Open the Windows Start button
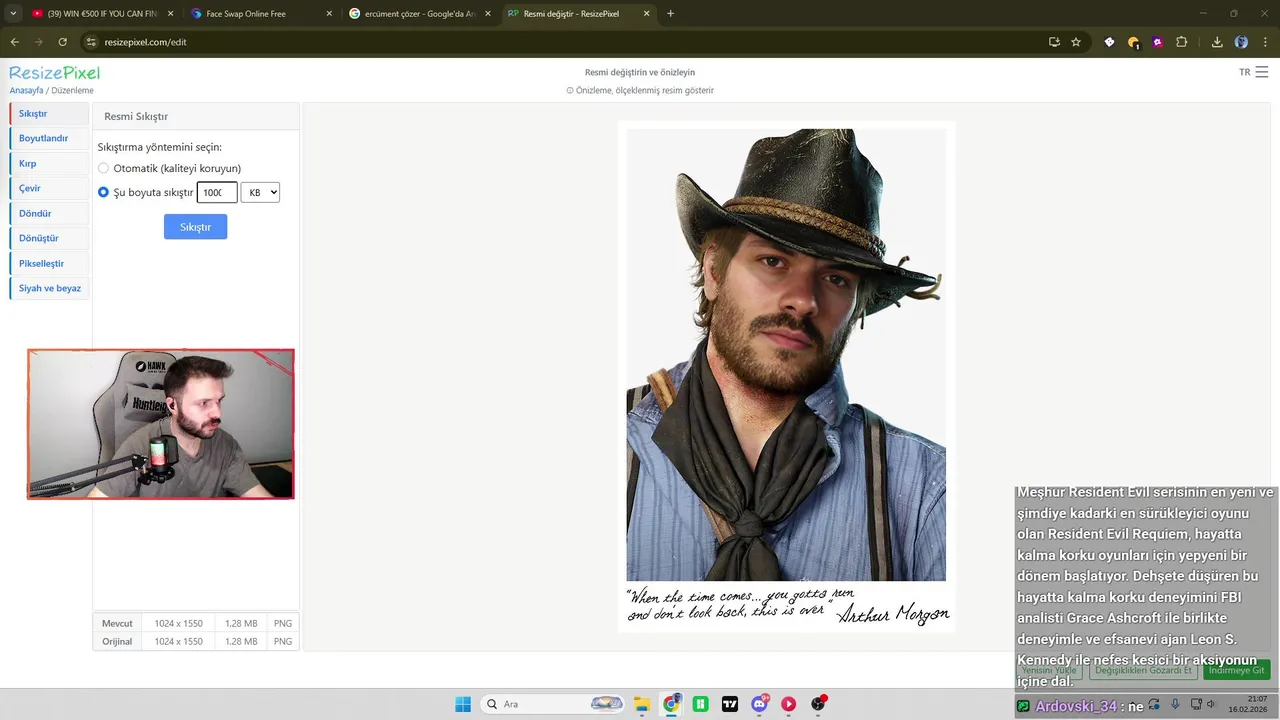 pyautogui.click(x=463, y=704)
